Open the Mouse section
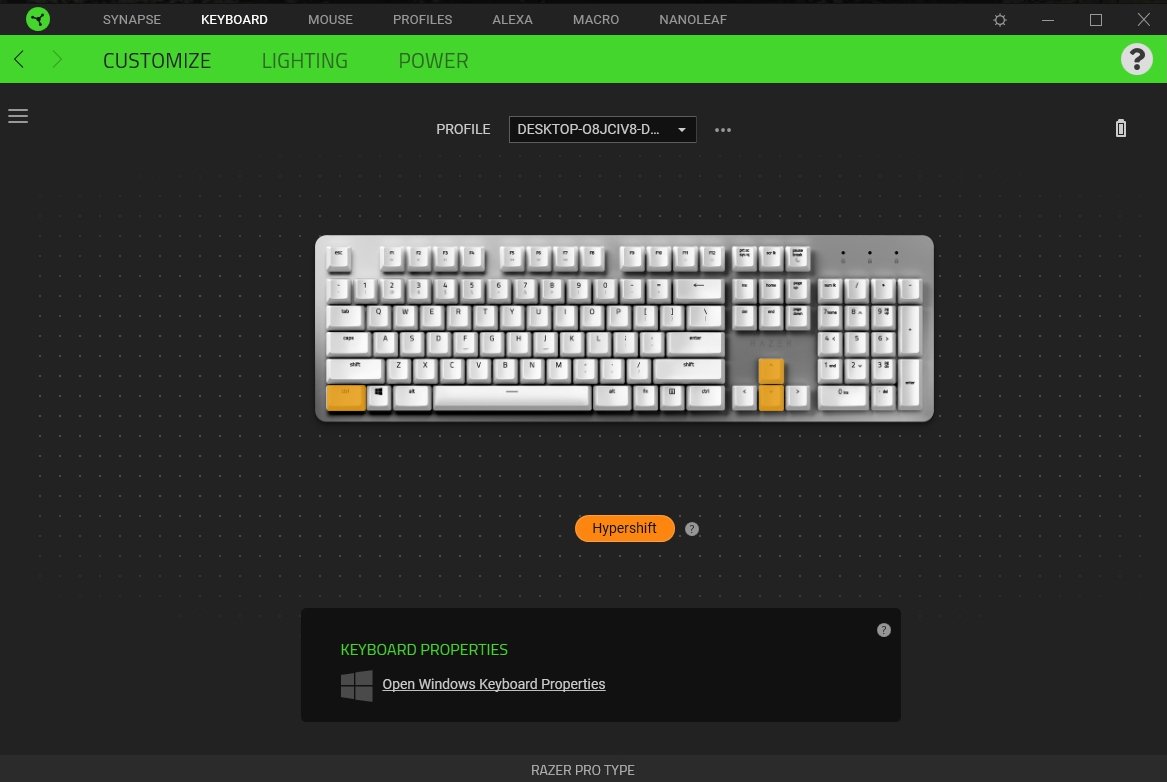 (x=330, y=19)
